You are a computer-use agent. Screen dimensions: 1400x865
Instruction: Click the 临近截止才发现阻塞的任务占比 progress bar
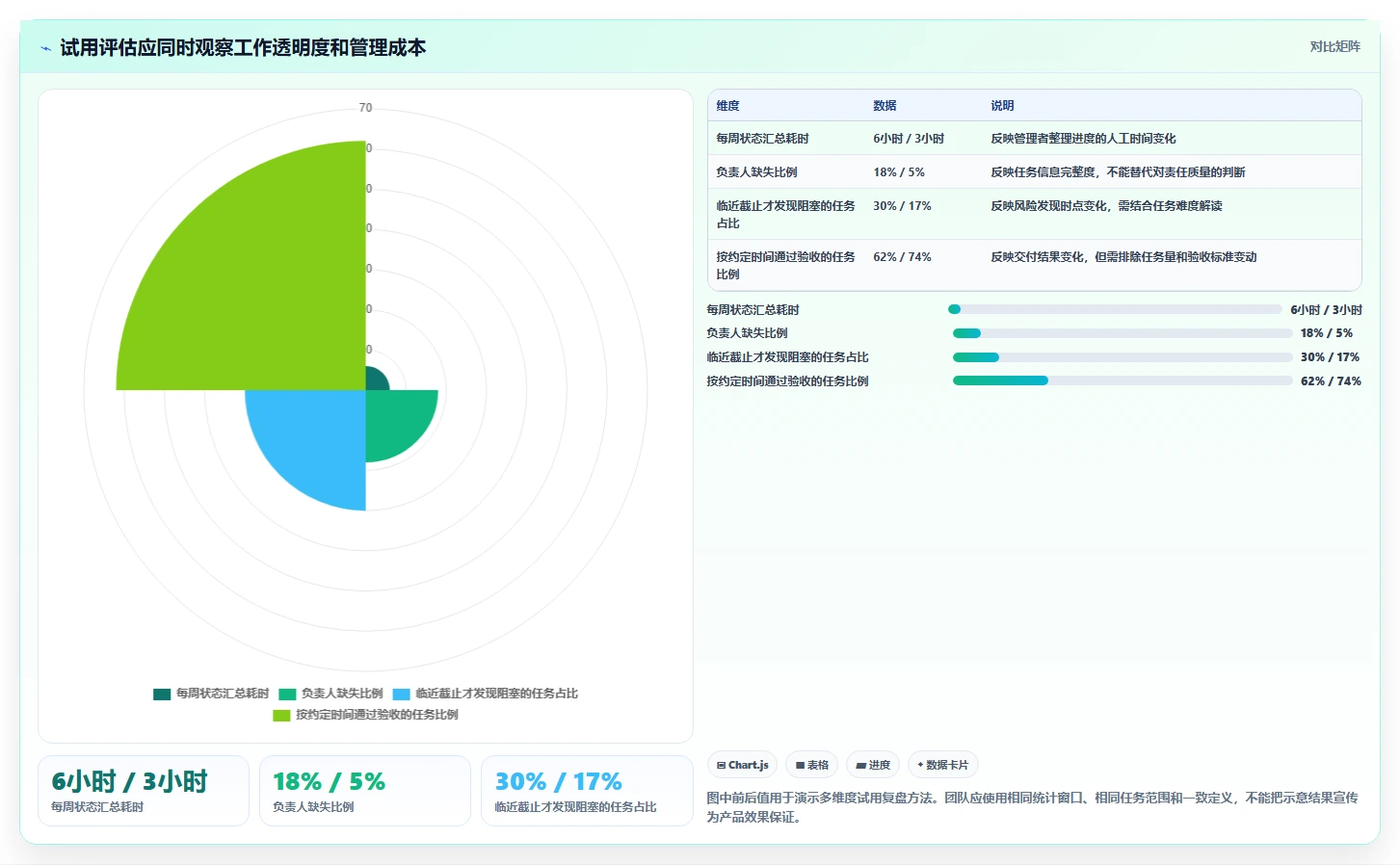tap(1123, 357)
